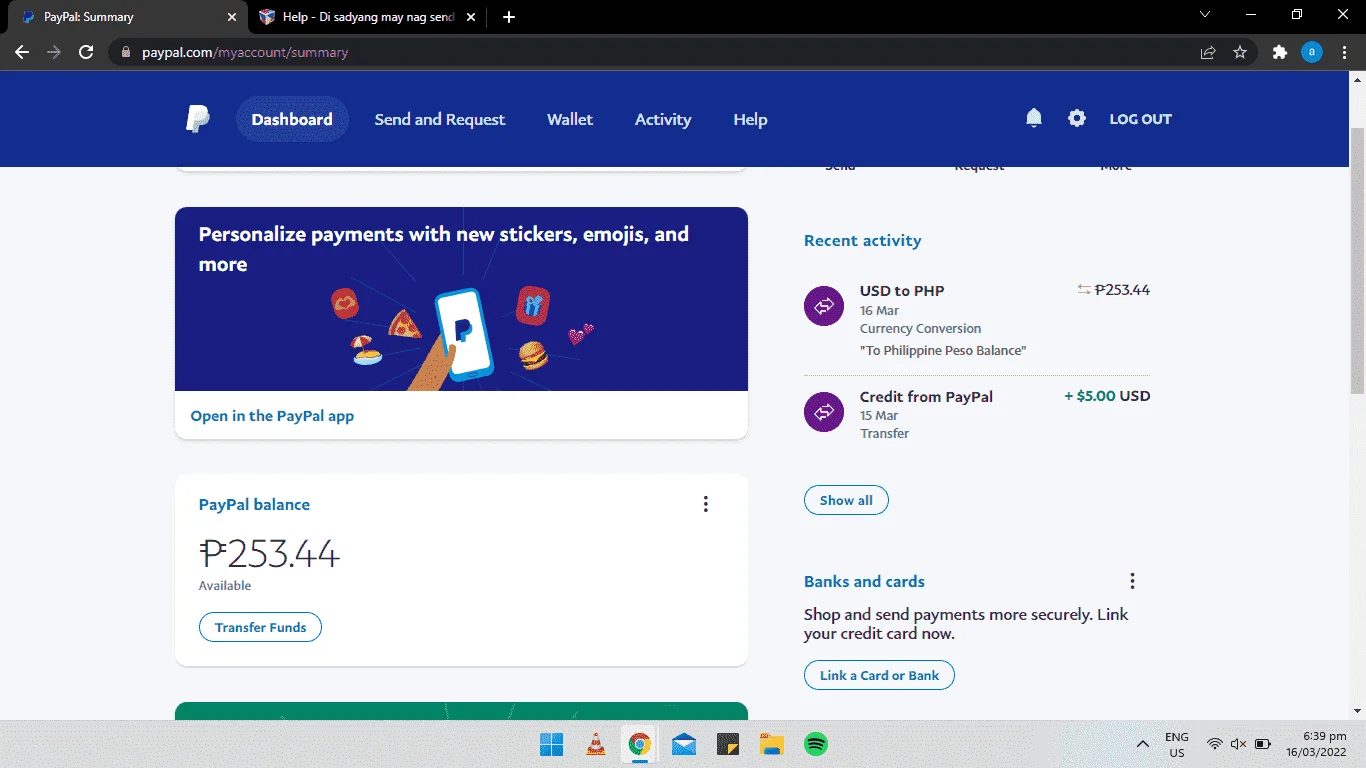Click the stickers and emojis promo banner

[461, 299]
